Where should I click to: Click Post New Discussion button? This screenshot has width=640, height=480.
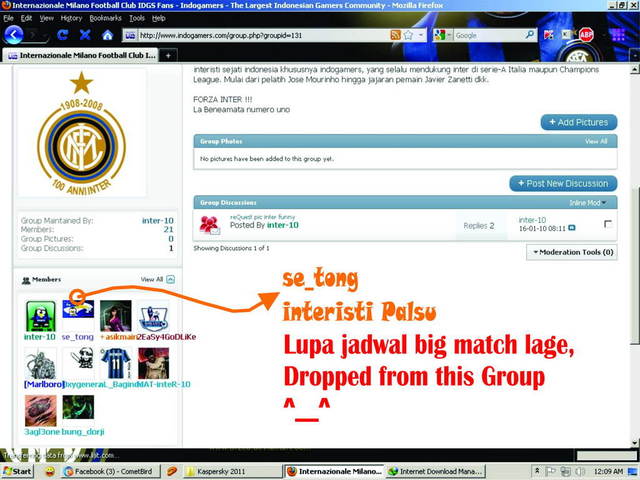click(563, 184)
